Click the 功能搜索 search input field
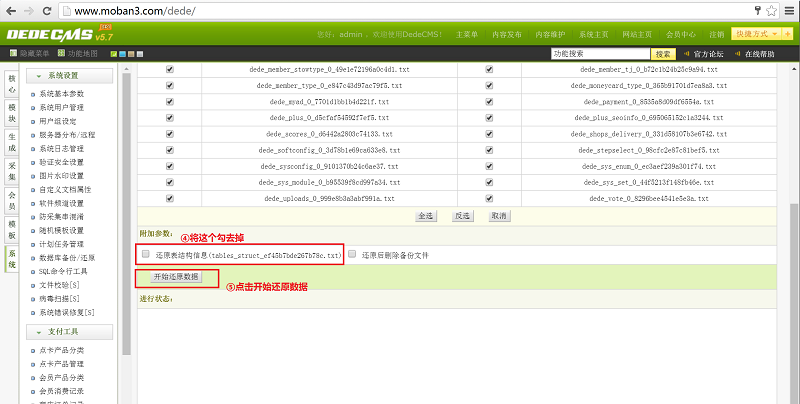The height and width of the screenshot is (404, 800). click(601, 54)
